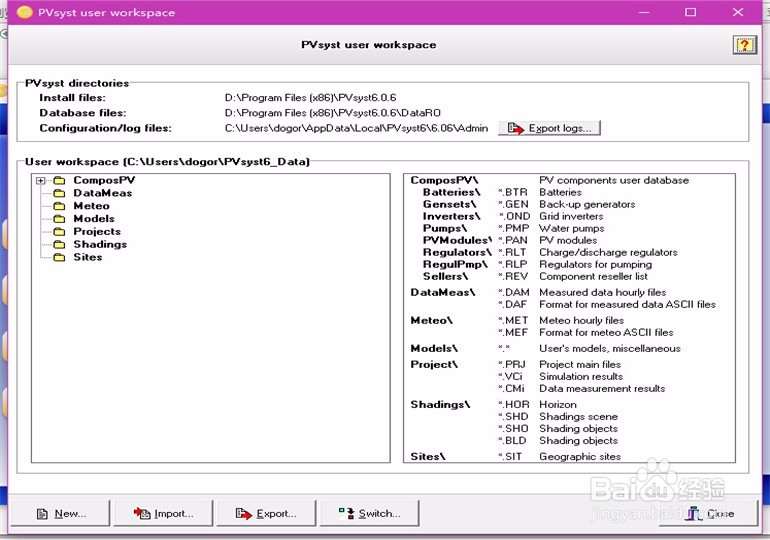770x540 pixels.
Task: Maximize the PVsyst user workspace window
Action: point(690,12)
